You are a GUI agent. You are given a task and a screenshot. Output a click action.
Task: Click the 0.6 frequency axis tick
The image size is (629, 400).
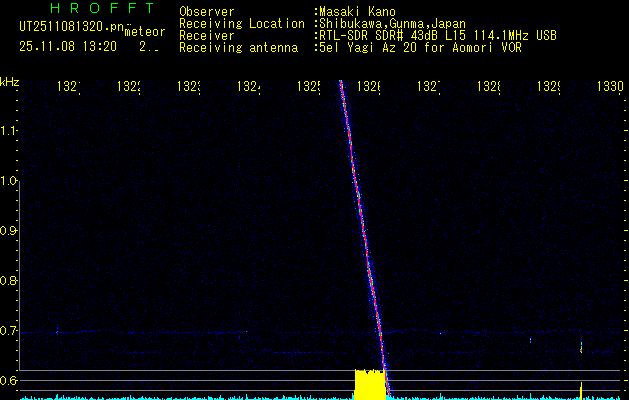pos(9,381)
